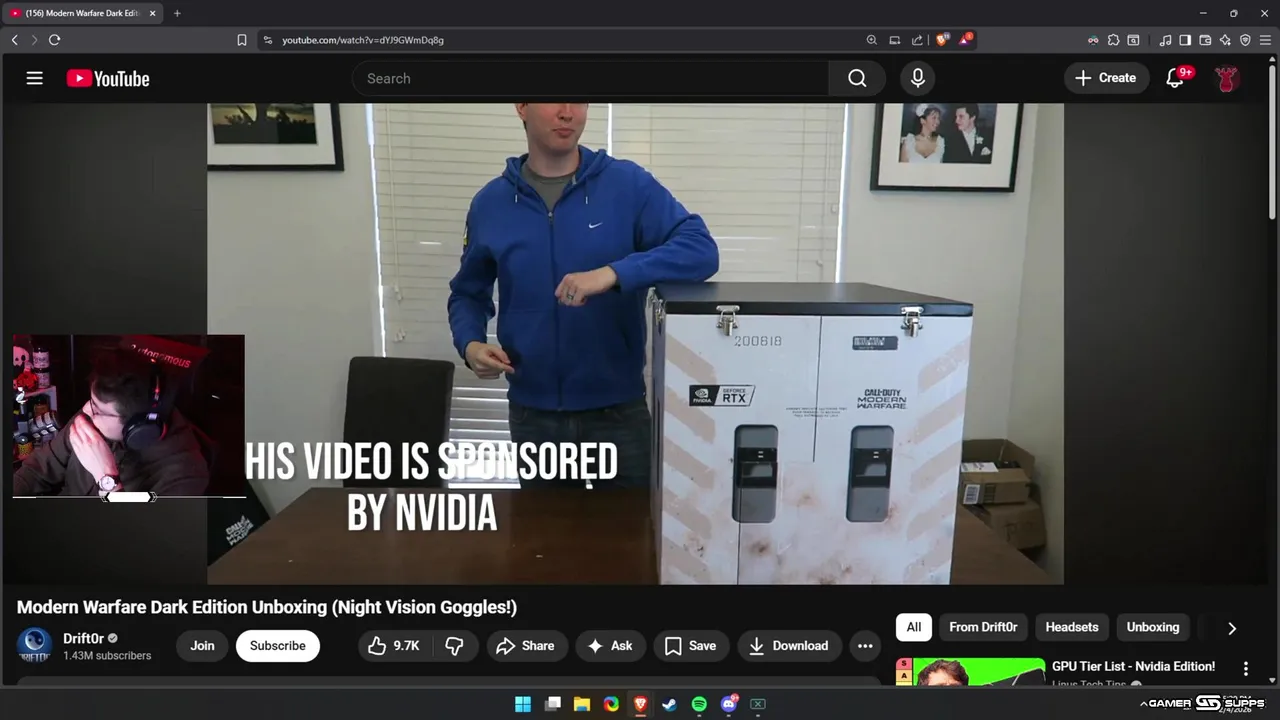Open File Explorer from taskbar
Screen dimensions: 1280x720
pos(582,704)
